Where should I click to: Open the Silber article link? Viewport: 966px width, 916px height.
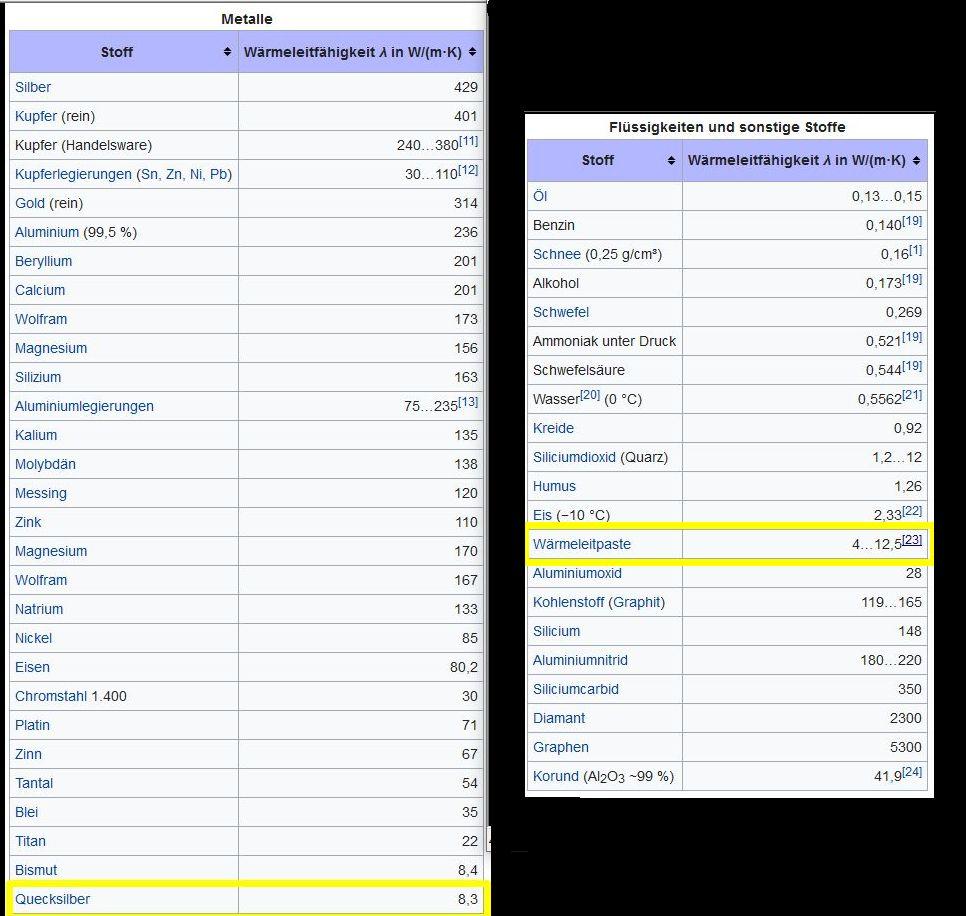(x=33, y=87)
